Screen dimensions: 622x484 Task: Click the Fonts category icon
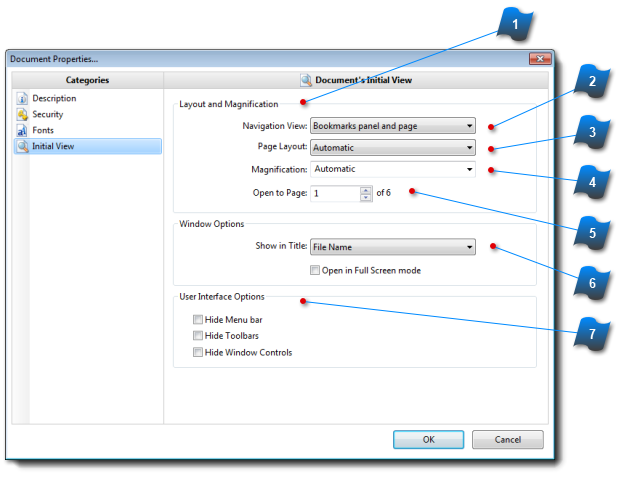coord(22,131)
